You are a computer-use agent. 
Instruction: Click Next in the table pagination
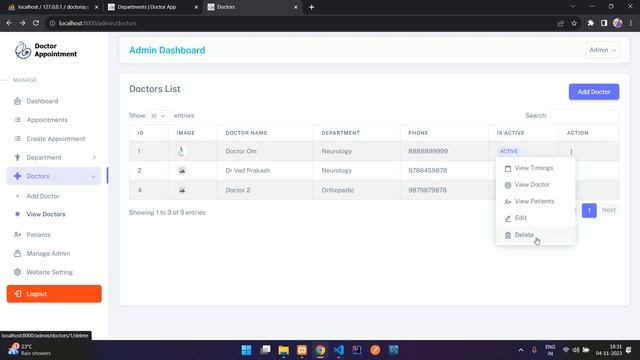coord(609,210)
